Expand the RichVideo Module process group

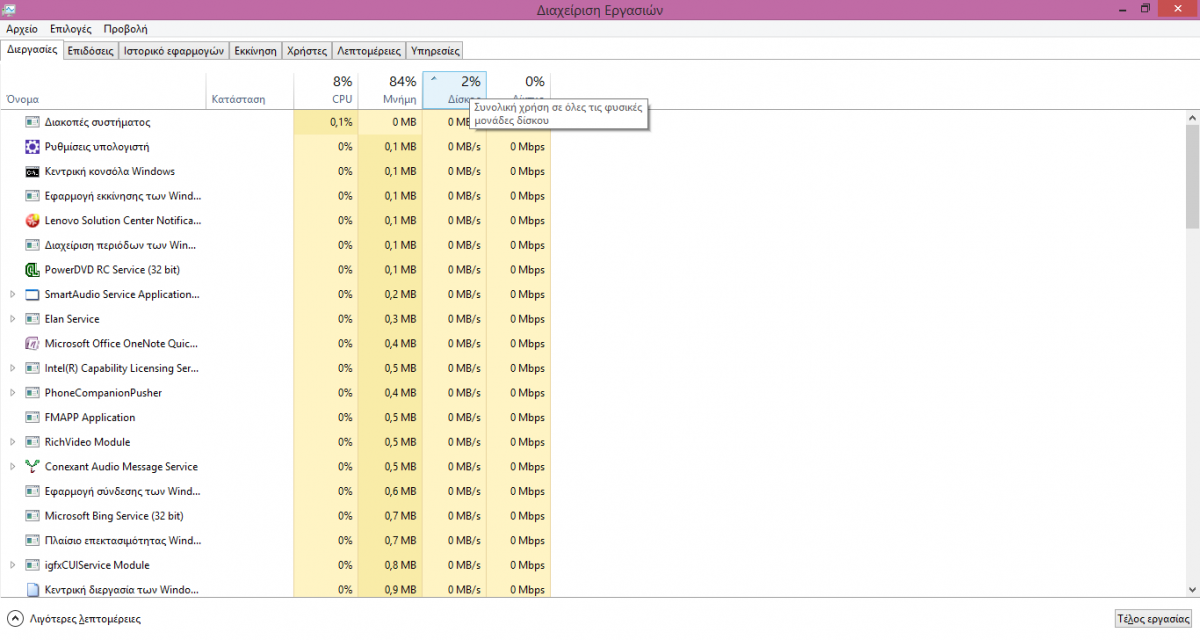[12, 442]
